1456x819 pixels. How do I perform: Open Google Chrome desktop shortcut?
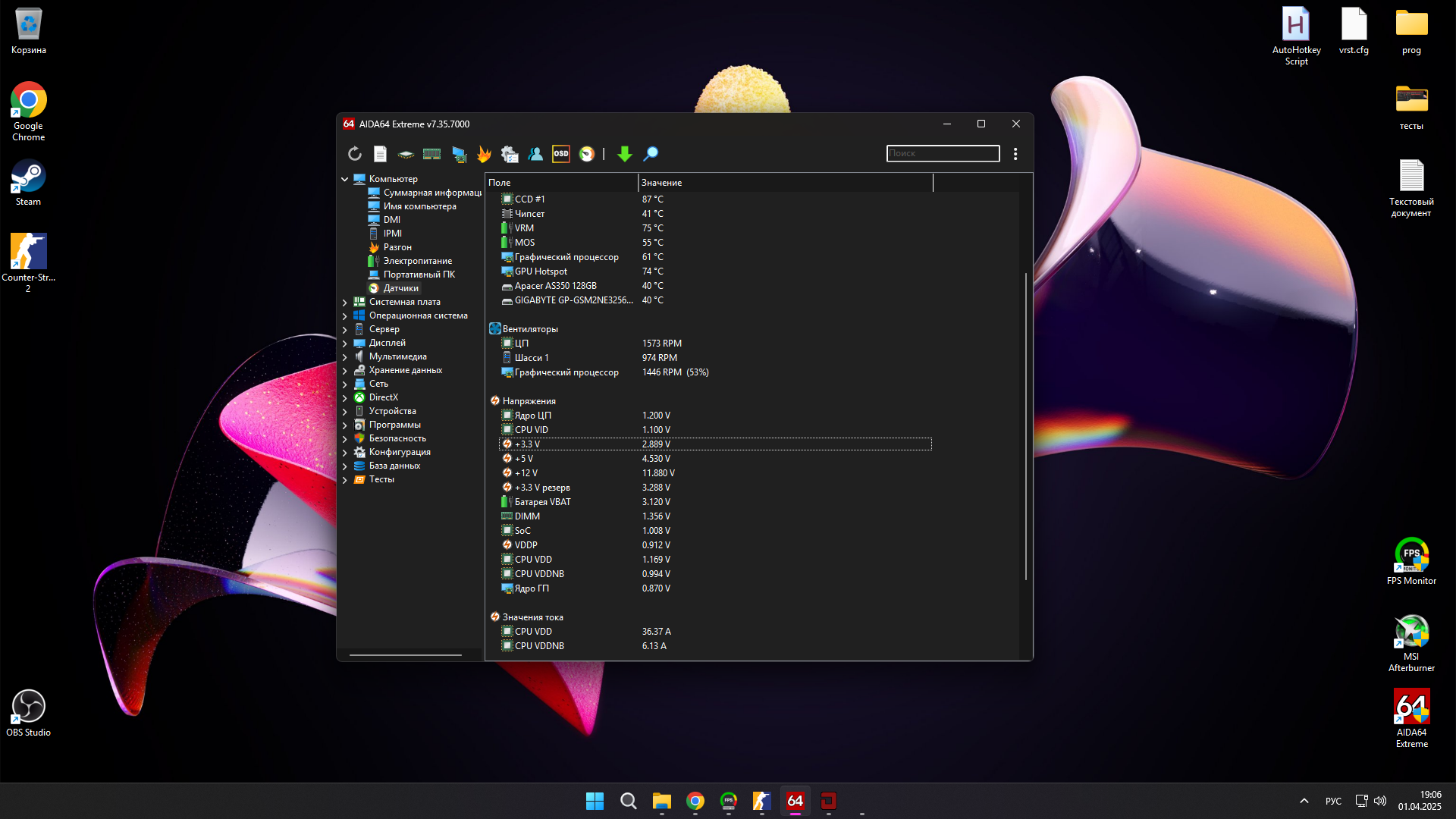[28, 111]
